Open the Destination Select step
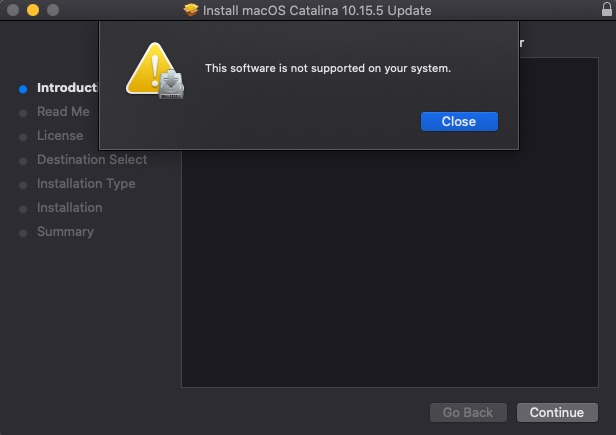Image resolution: width=616 pixels, height=435 pixels. point(92,159)
